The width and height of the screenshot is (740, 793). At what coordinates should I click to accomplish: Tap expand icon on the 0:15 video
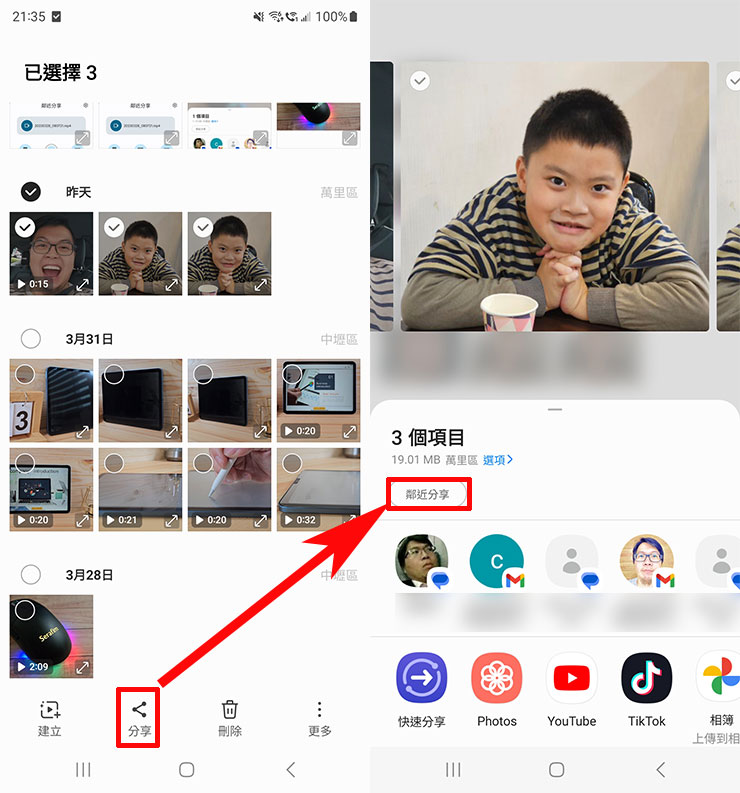point(82,285)
